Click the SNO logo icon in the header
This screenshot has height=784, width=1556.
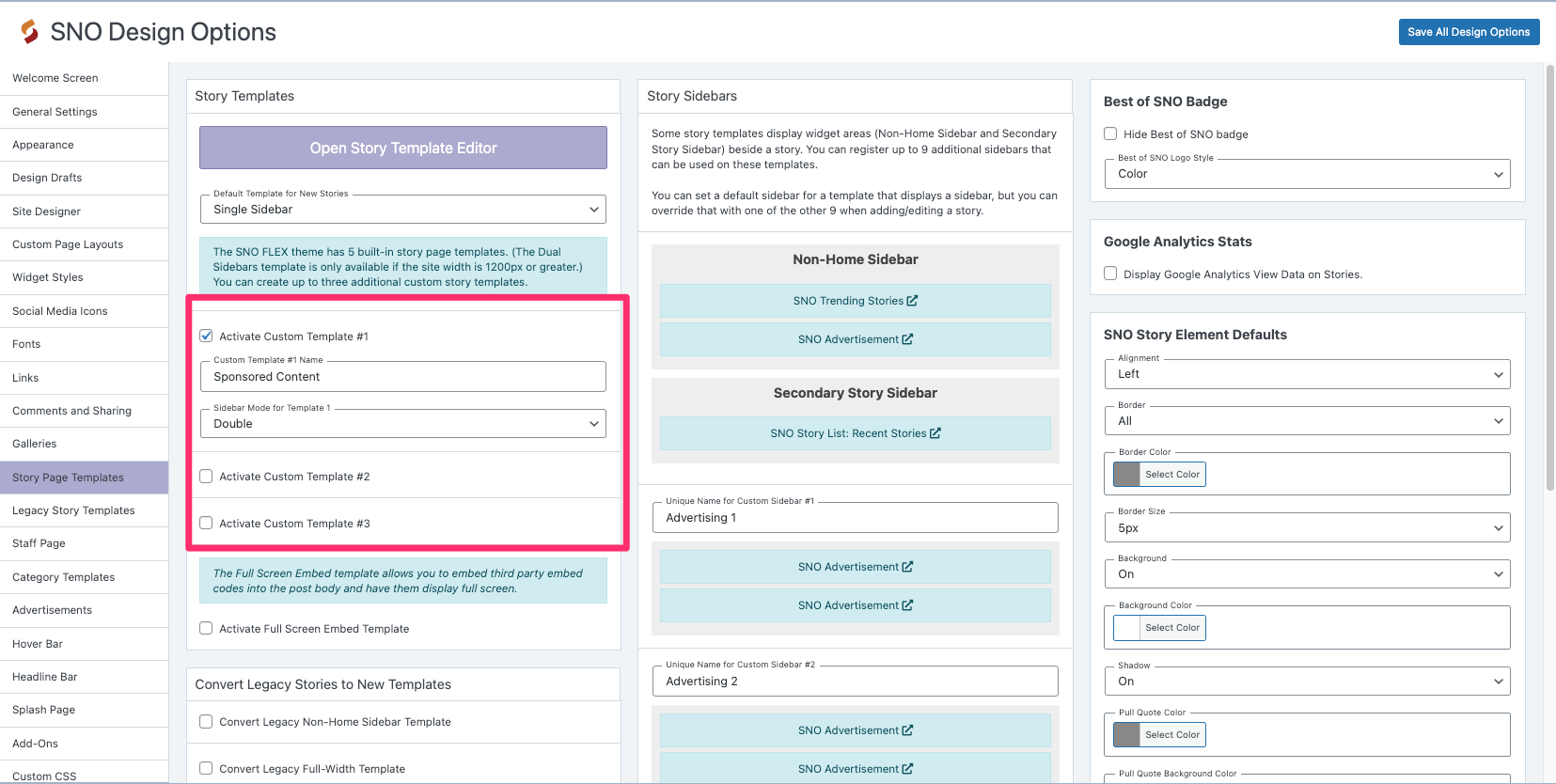(30, 32)
